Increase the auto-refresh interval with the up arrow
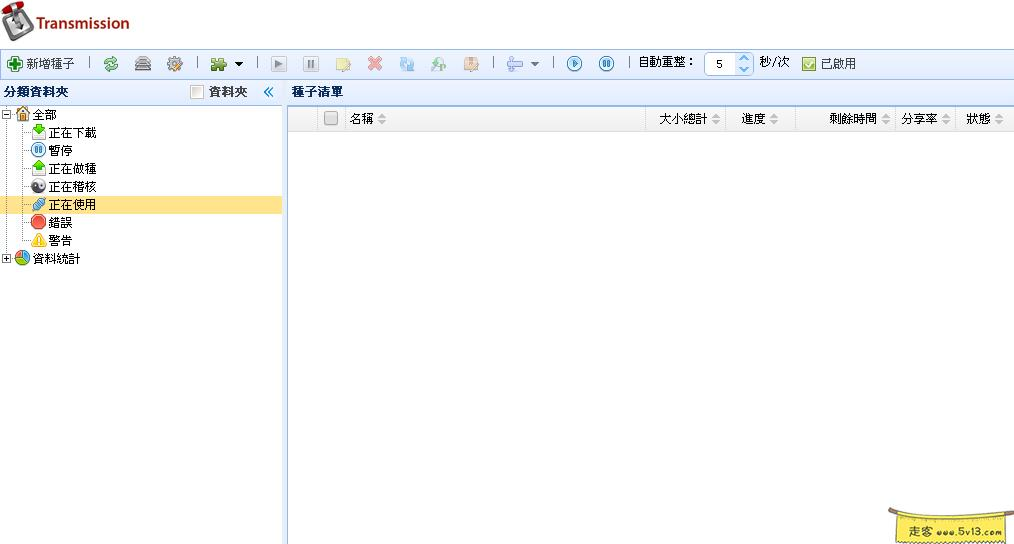 coord(744,59)
